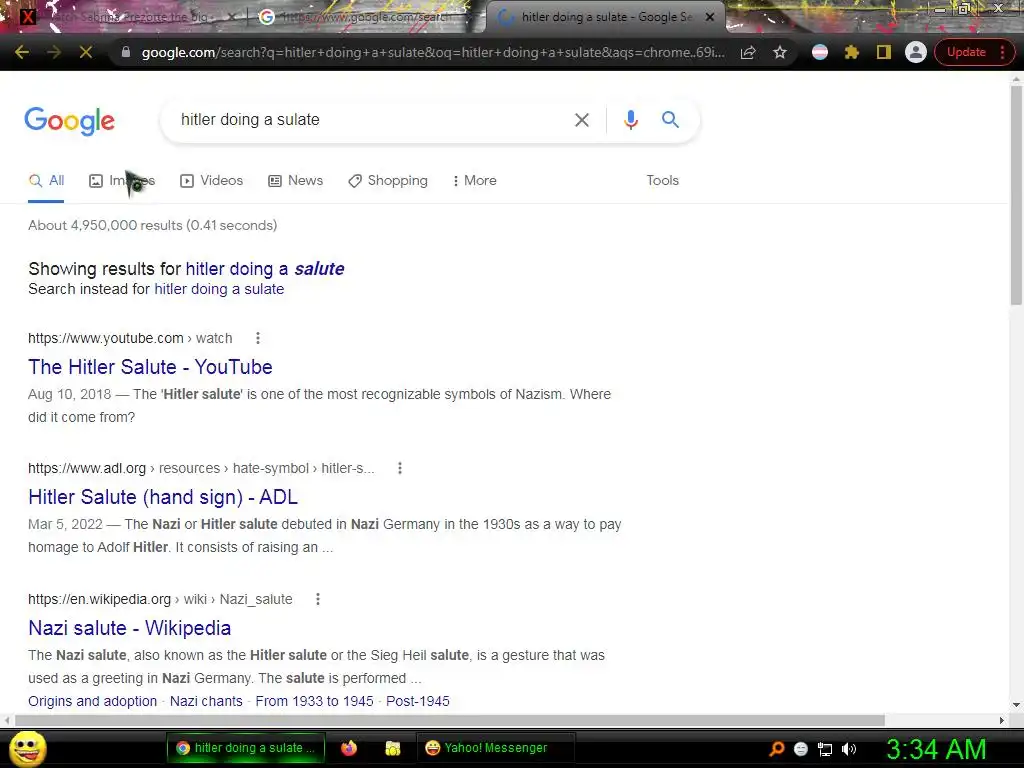This screenshot has width=1024, height=768.
Task: Clear the search box with X
Action: click(x=581, y=120)
